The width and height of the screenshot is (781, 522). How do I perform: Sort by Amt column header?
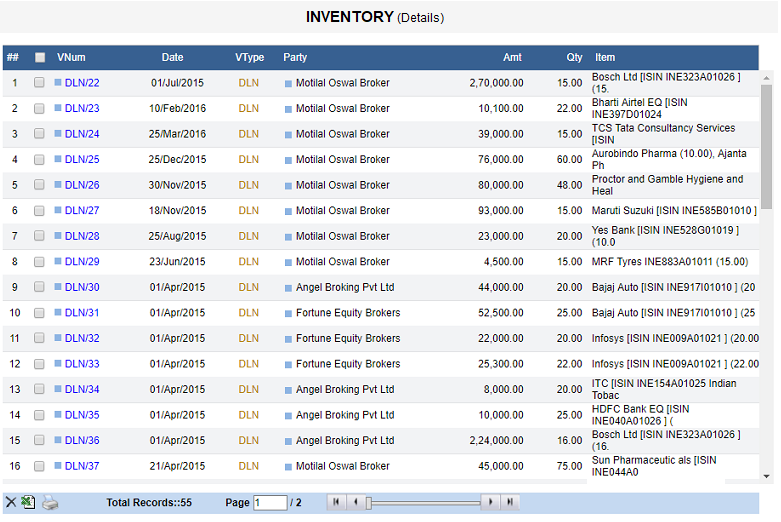click(x=512, y=57)
